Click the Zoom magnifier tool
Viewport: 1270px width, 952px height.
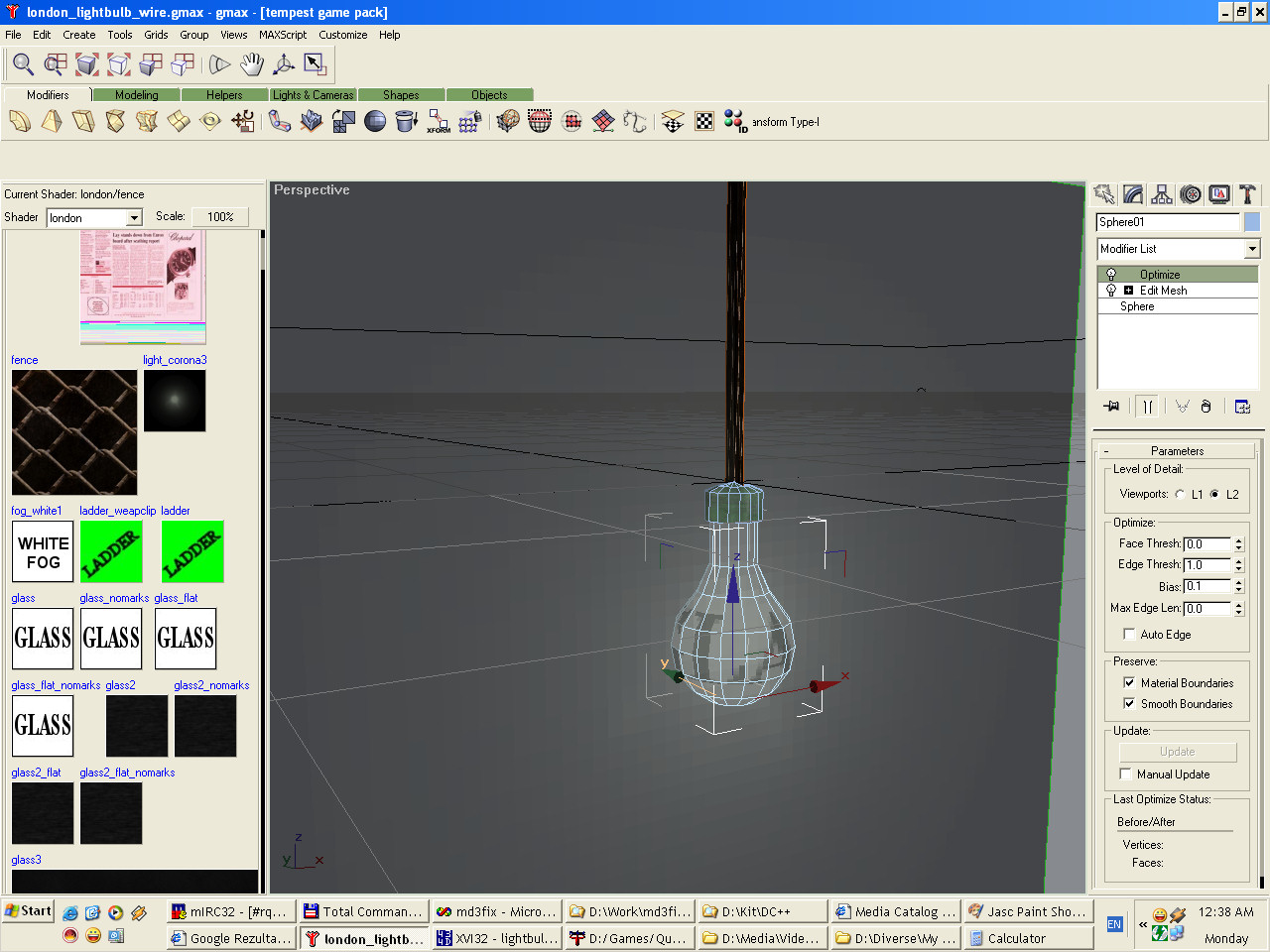[x=23, y=64]
